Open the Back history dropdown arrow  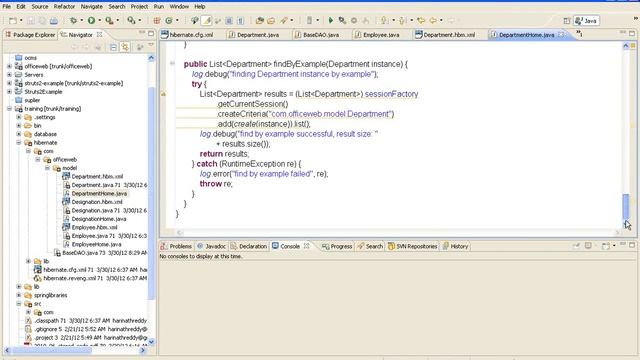[441, 20]
